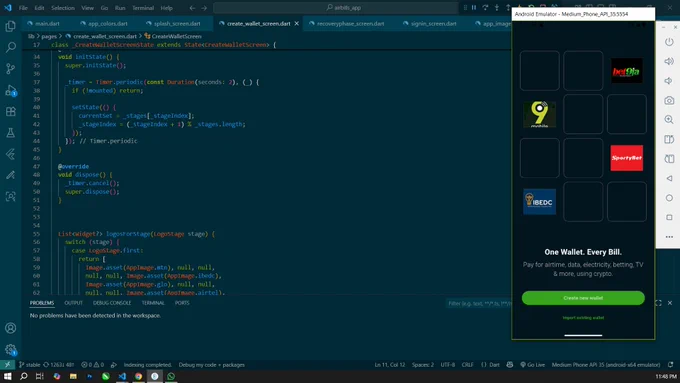
Task: Click the Go Live status bar button
Action: pyautogui.click(x=533, y=365)
